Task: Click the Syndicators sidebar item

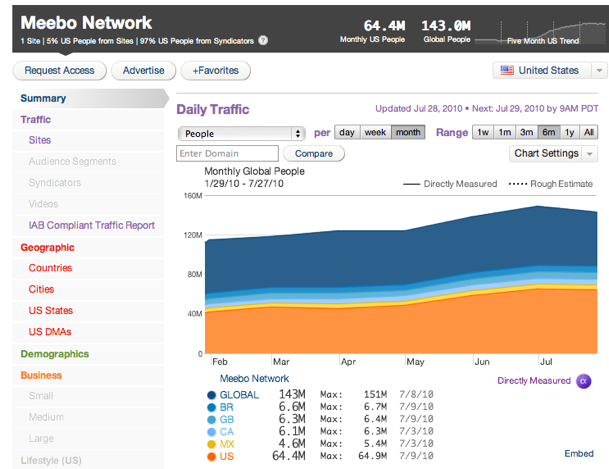Action: click(x=55, y=183)
